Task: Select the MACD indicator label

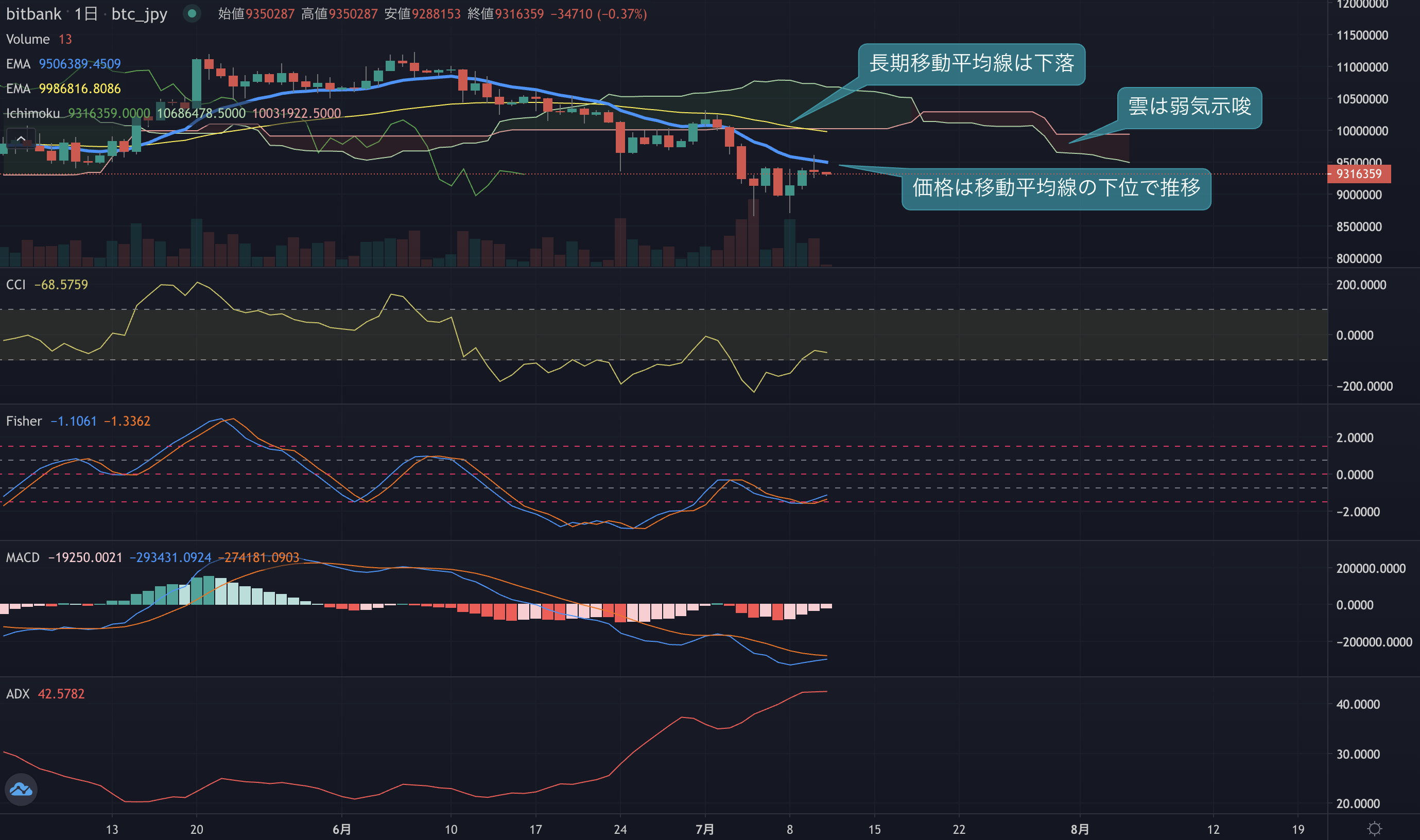Action: pyautogui.click(x=23, y=557)
